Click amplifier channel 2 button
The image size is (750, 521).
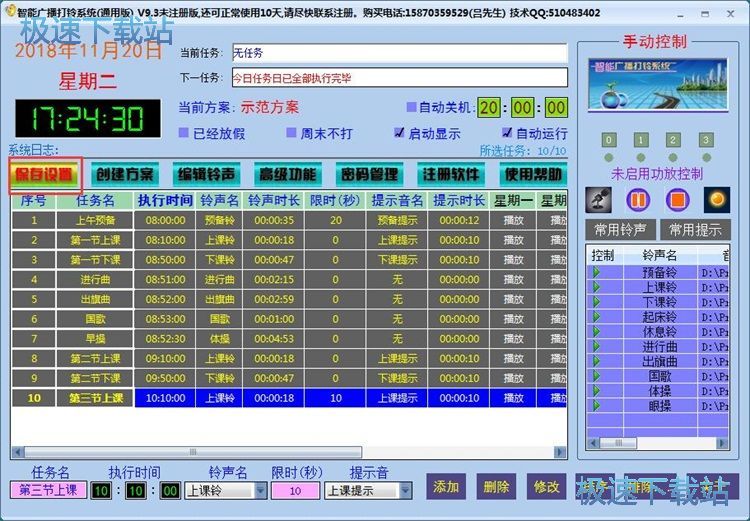click(673, 140)
